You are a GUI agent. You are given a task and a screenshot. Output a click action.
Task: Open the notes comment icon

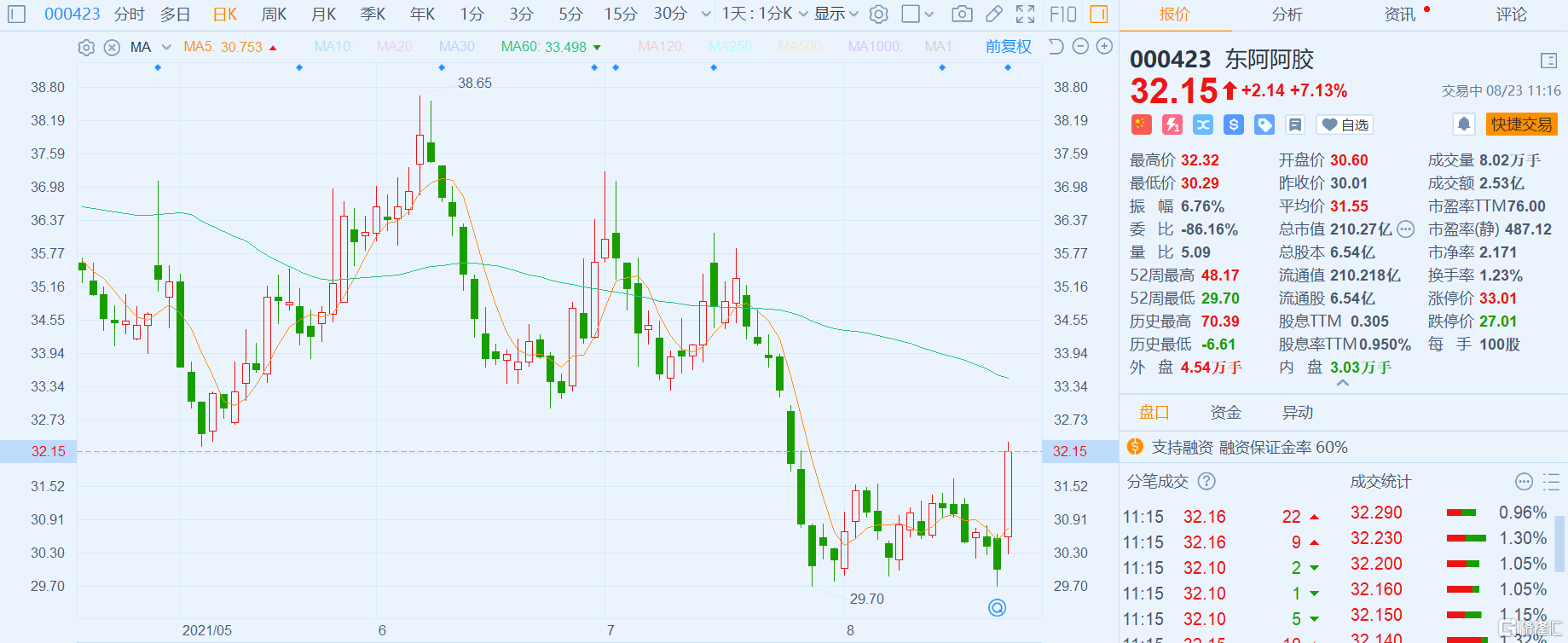(x=1295, y=125)
